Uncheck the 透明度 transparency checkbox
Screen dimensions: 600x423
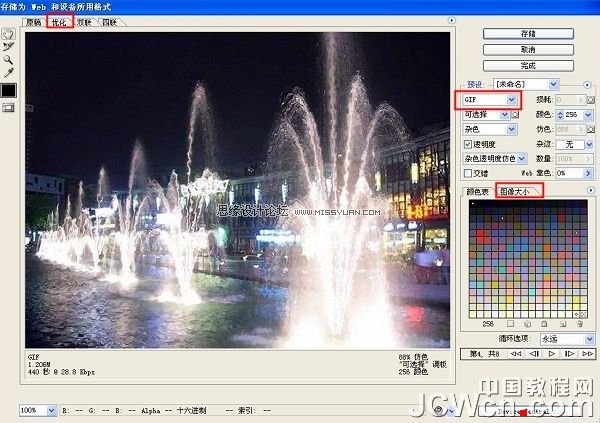(468, 144)
